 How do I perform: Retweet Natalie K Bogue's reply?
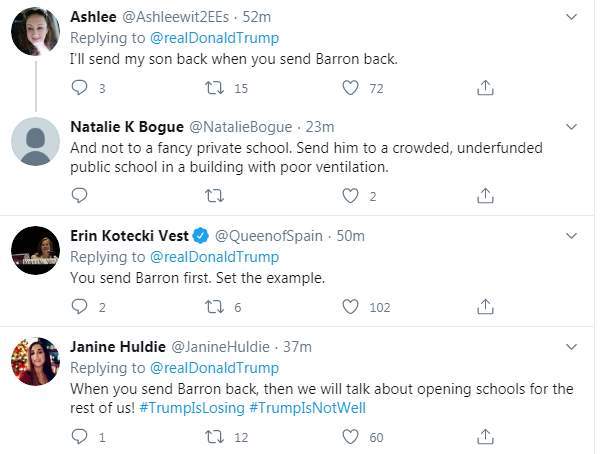pyautogui.click(x=214, y=196)
